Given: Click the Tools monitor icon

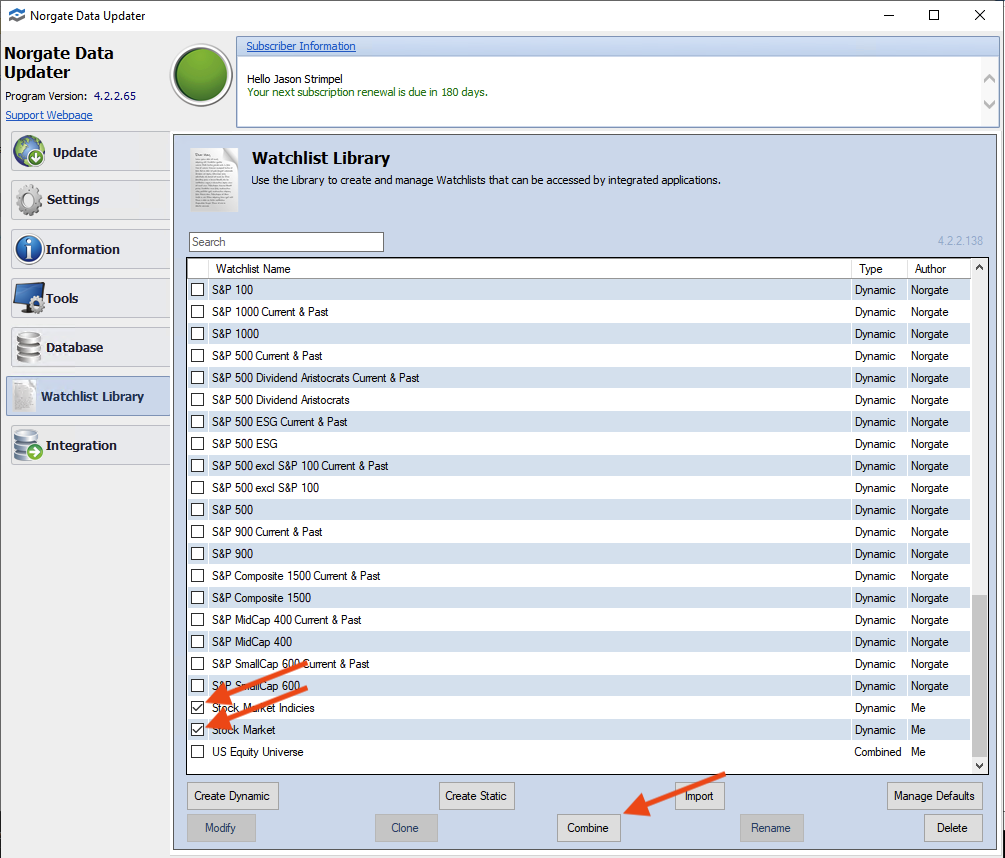Looking at the screenshot, I should tap(30, 298).
